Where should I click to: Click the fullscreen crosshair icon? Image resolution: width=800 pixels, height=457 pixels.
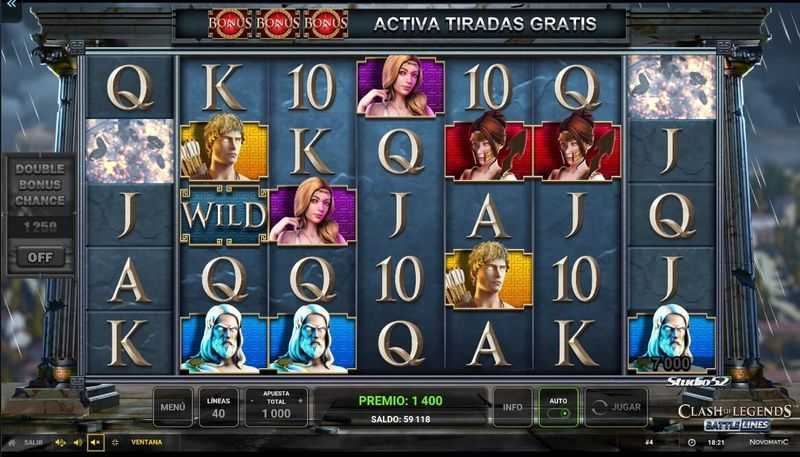point(115,442)
